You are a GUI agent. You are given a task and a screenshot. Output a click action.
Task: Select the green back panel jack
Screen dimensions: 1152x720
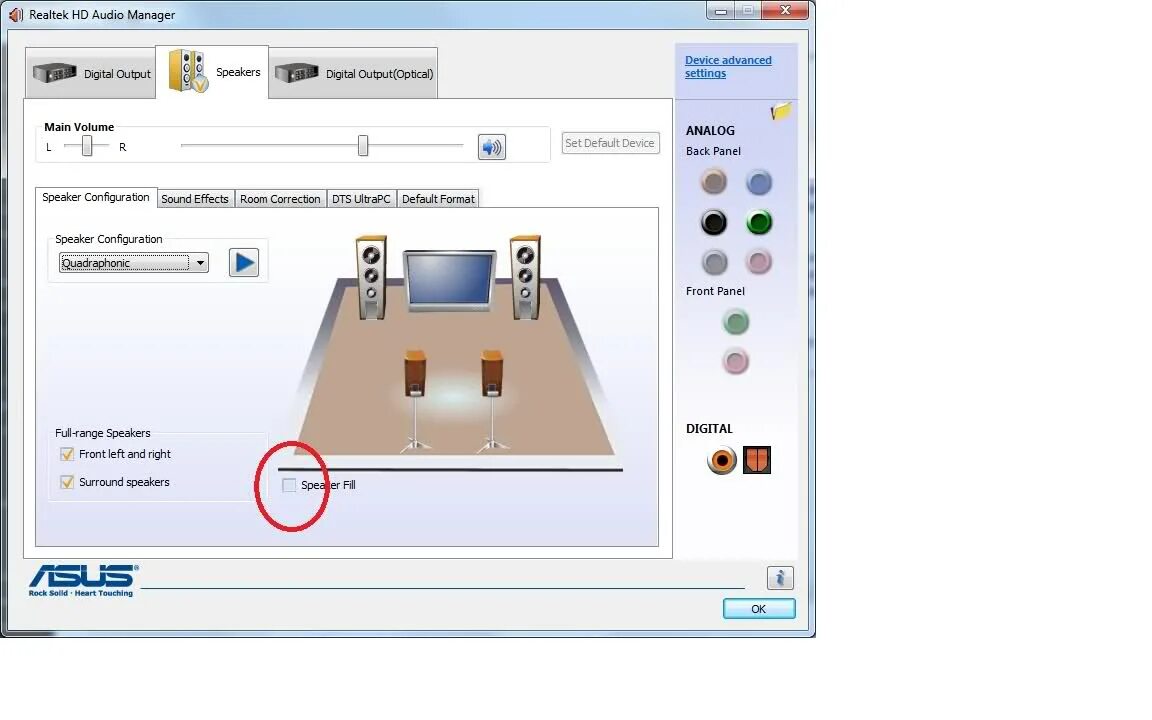click(x=759, y=222)
